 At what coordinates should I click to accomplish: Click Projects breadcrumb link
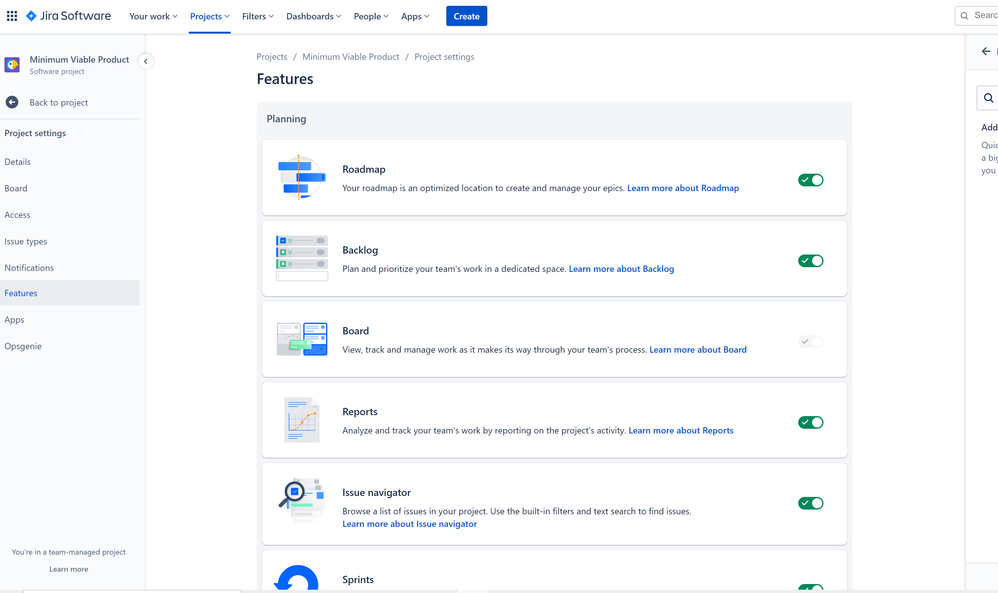[272, 57]
